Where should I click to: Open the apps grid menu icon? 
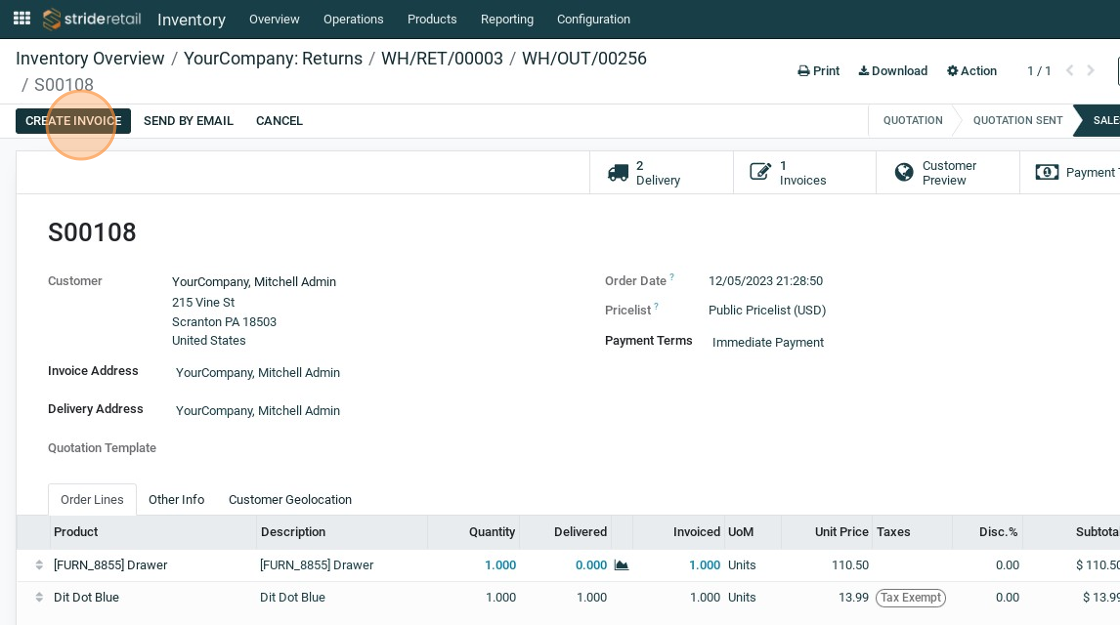coord(22,18)
